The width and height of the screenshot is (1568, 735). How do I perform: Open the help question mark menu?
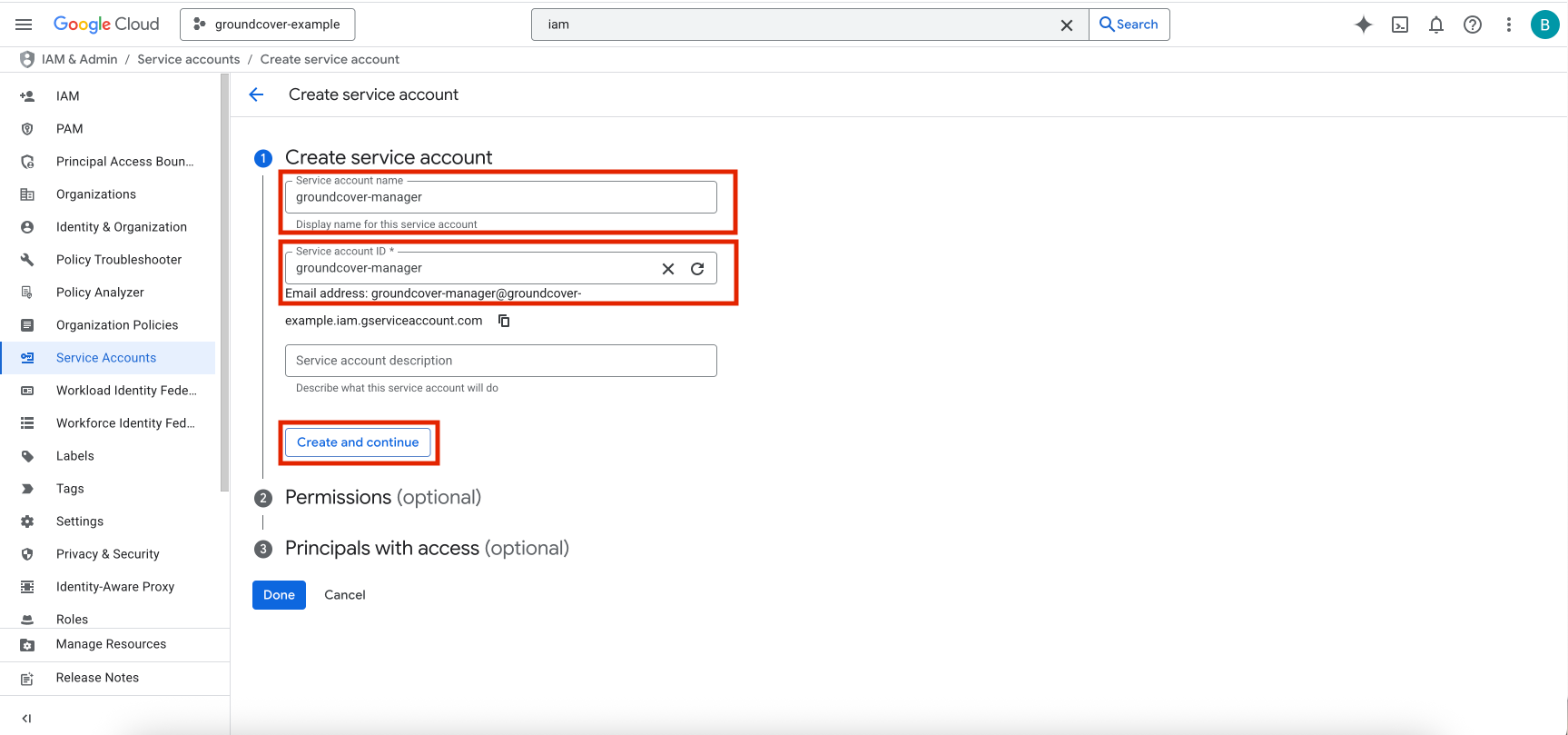click(1472, 25)
